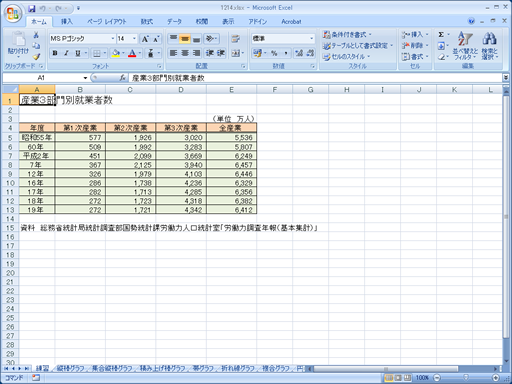Toggle middle vertical alignment
Image resolution: width=512 pixels, height=384 pixels.
[x=185, y=39]
